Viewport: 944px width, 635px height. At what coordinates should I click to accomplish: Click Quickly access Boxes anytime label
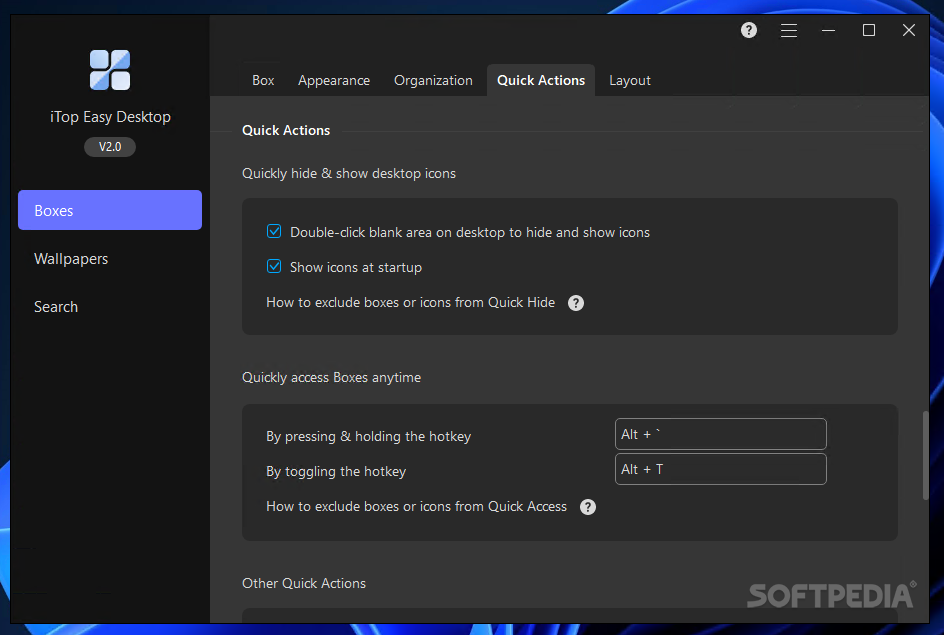331,377
